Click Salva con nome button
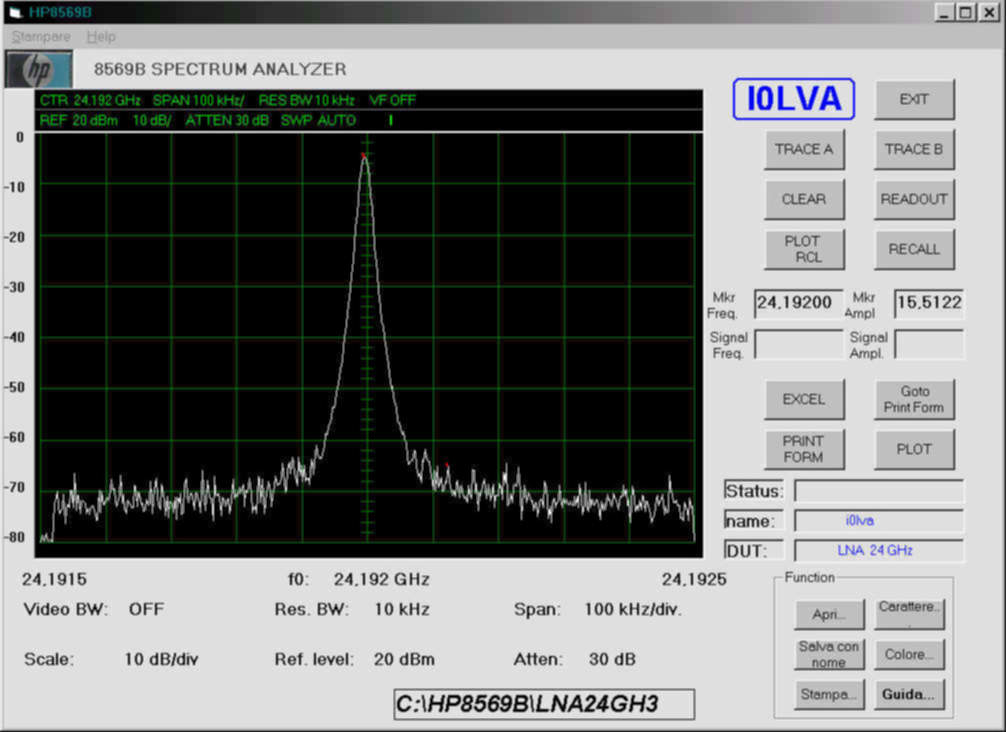This screenshot has width=1006, height=732. click(829, 654)
